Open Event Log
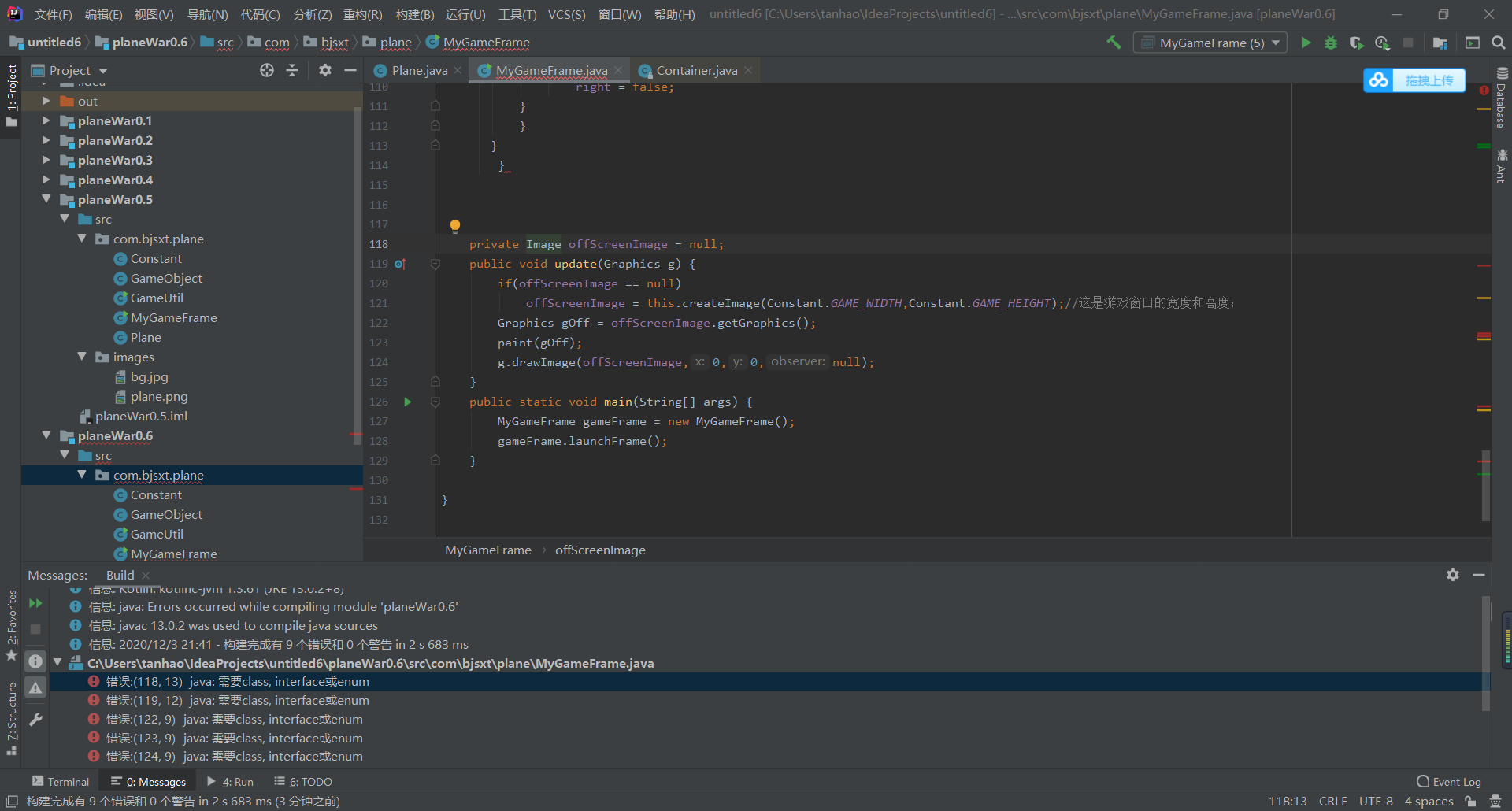This screenshot has height=811, width=1512. pos(1449,782)
